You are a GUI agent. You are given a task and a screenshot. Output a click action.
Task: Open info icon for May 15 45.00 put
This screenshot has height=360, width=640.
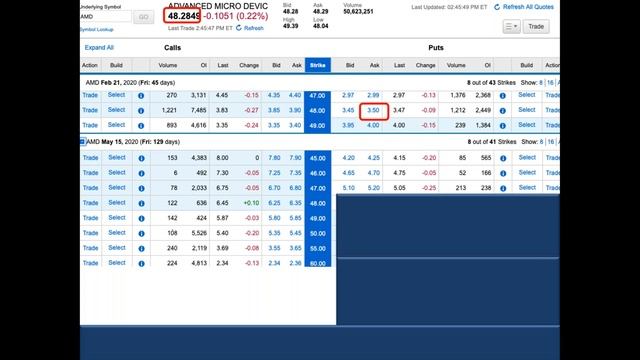click(x=503, y=158)
